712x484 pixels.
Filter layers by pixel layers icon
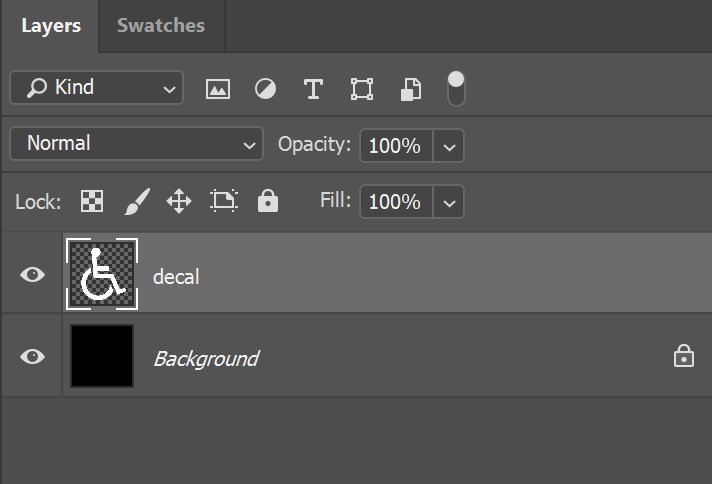point(218,89)
